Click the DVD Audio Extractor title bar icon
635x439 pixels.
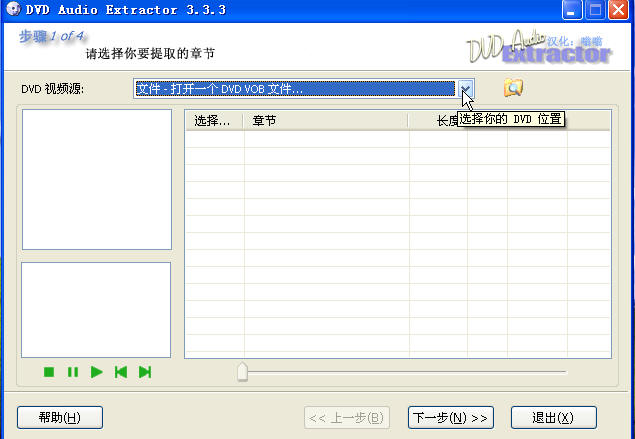[x=13, y=9]
